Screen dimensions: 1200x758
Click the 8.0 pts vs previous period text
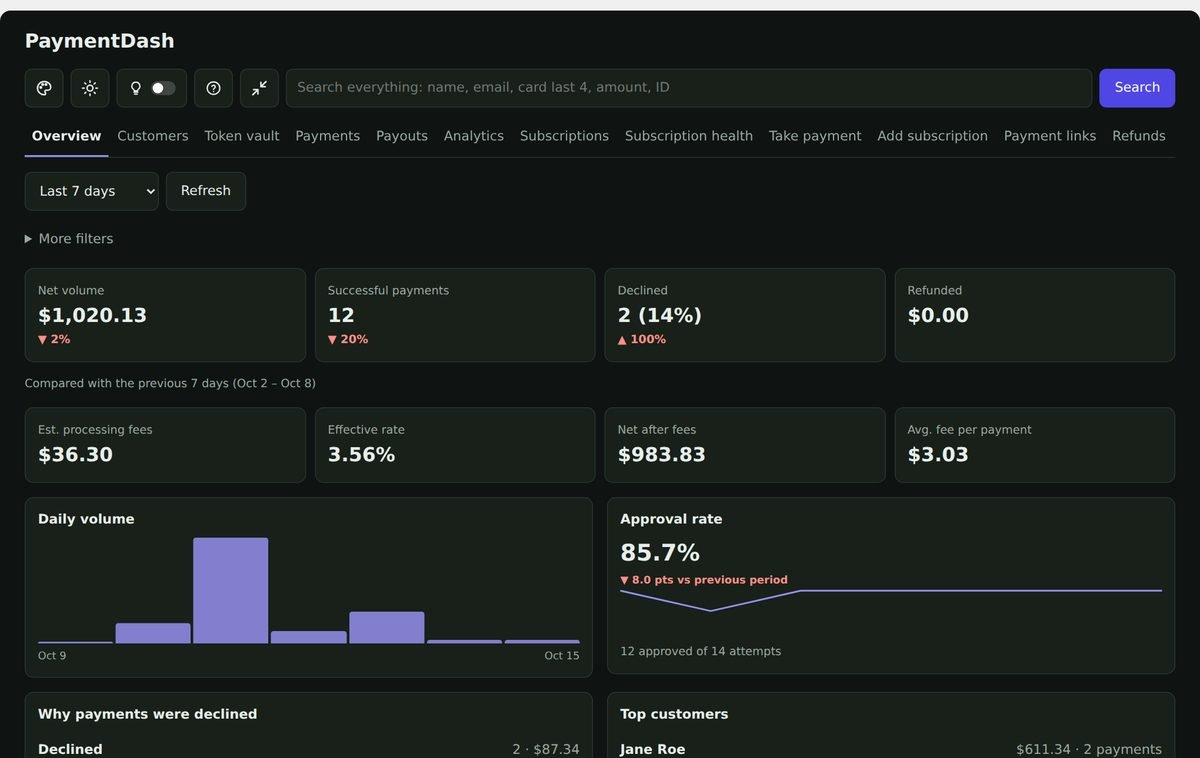coord(704,580)
